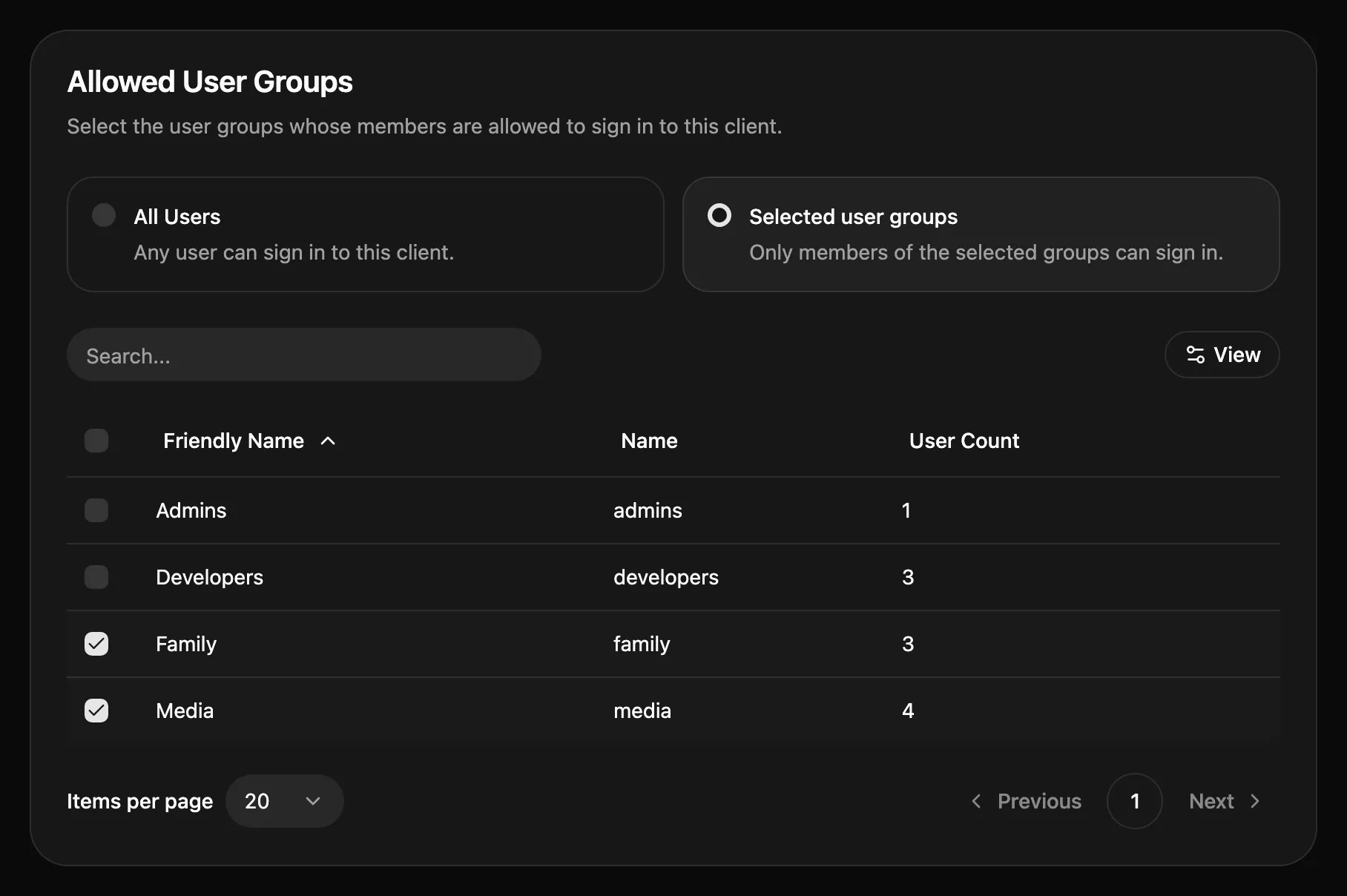This screenshot has width=1347, height=896.
Task: Click the 'Allowed User Groups' heading
Action: click(210, 82)
